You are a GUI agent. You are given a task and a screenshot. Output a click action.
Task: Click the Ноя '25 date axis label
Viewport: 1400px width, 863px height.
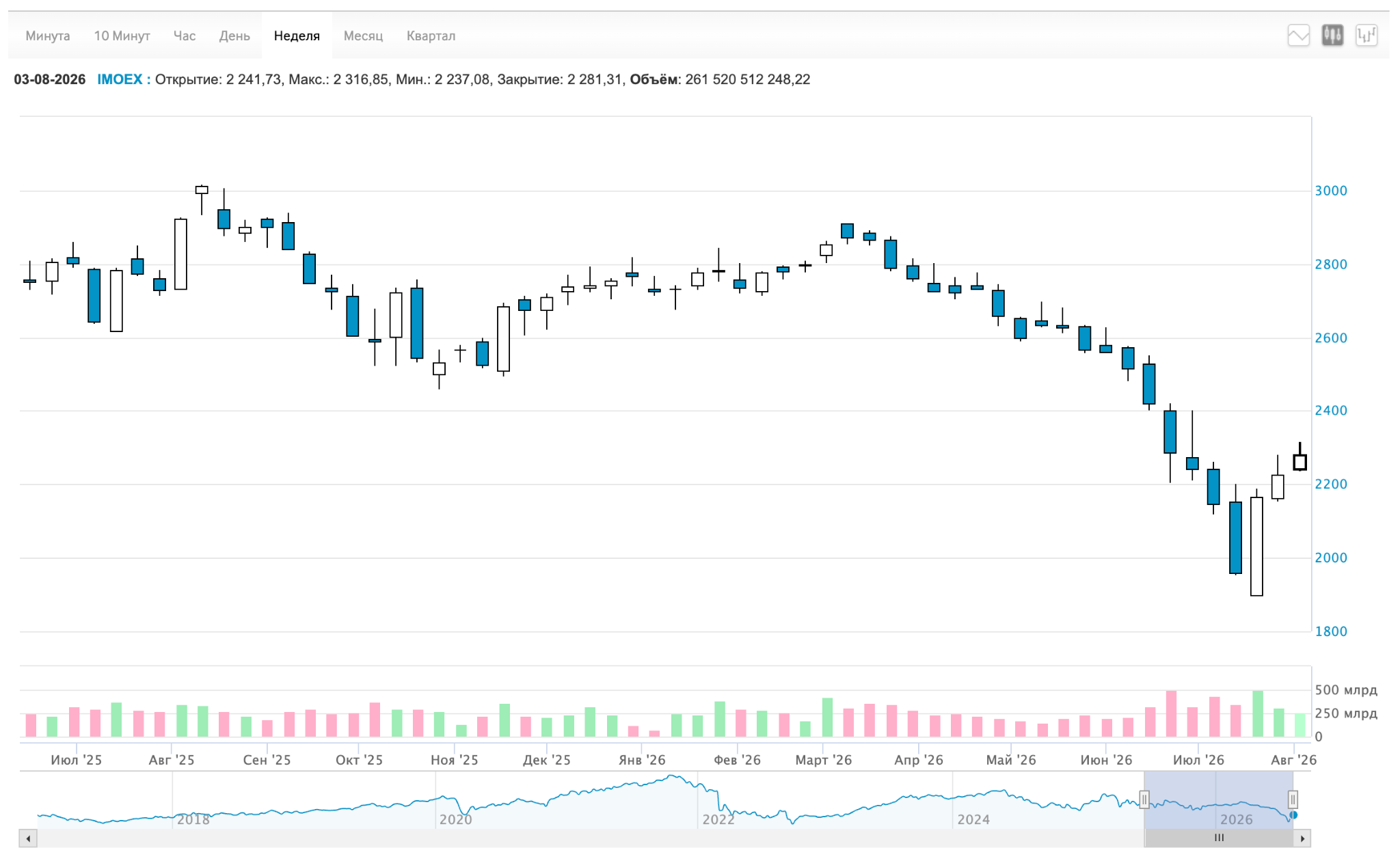tap(454, 760)
